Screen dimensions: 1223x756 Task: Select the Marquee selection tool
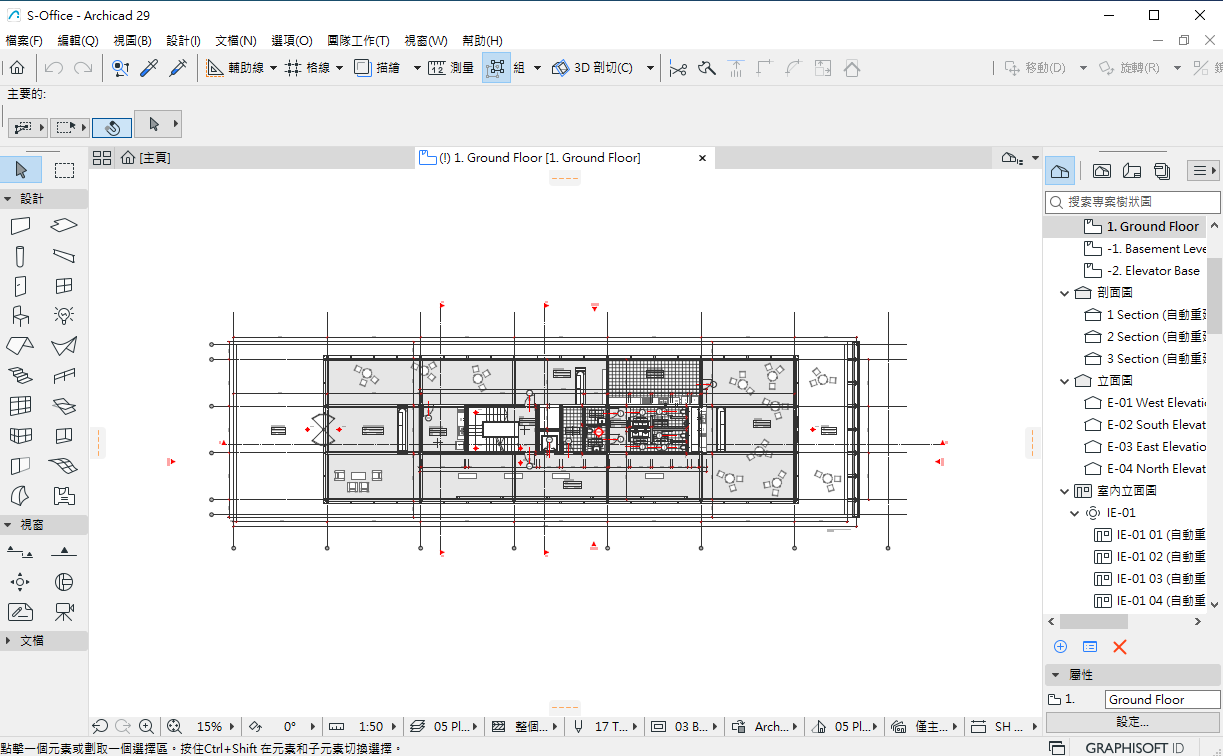[64, 170]
